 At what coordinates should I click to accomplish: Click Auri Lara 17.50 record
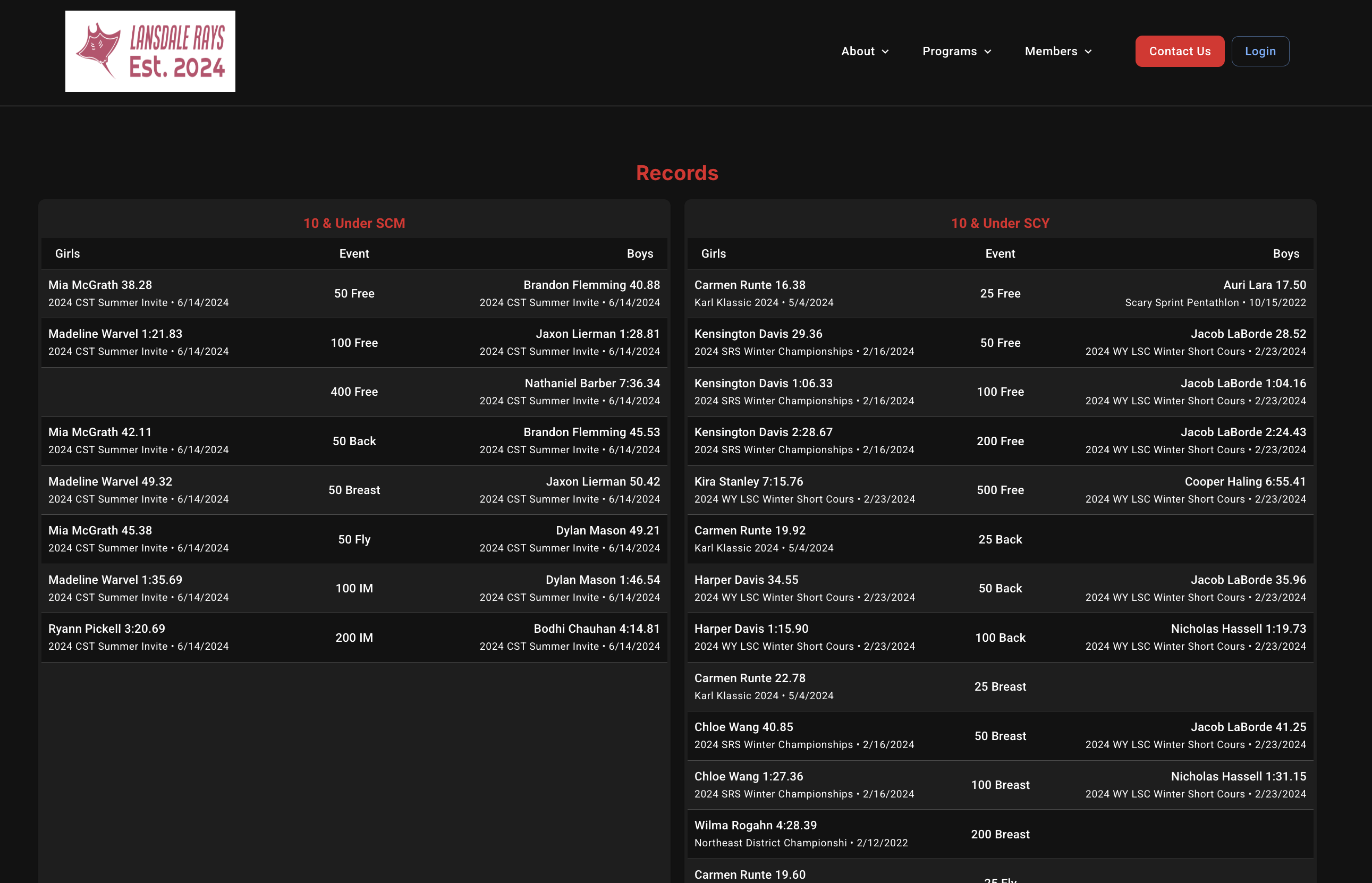click(1264, 285)
